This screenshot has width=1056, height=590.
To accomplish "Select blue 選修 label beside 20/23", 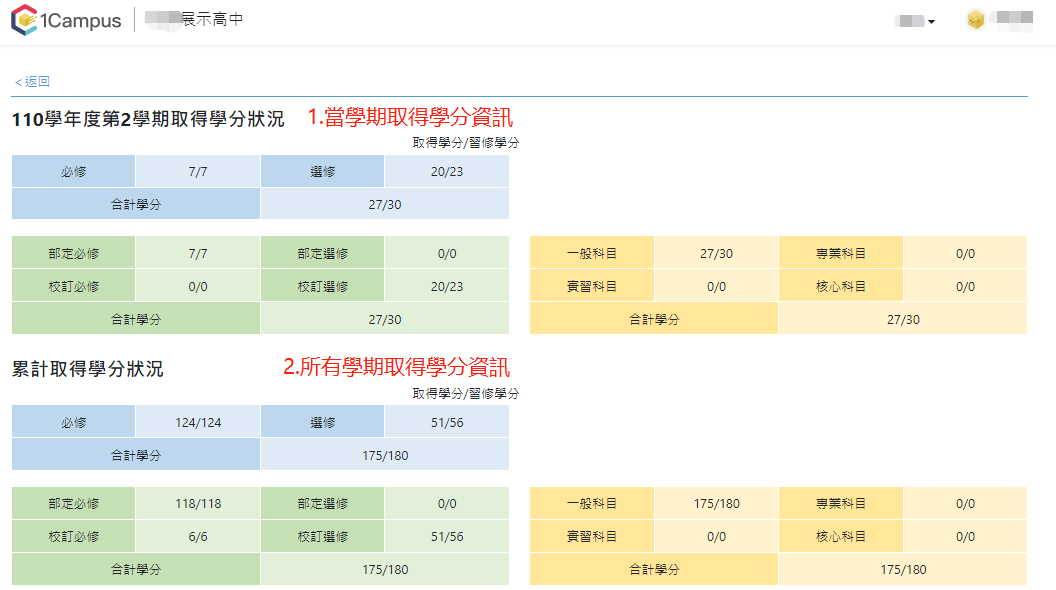I will coord(323,172).
